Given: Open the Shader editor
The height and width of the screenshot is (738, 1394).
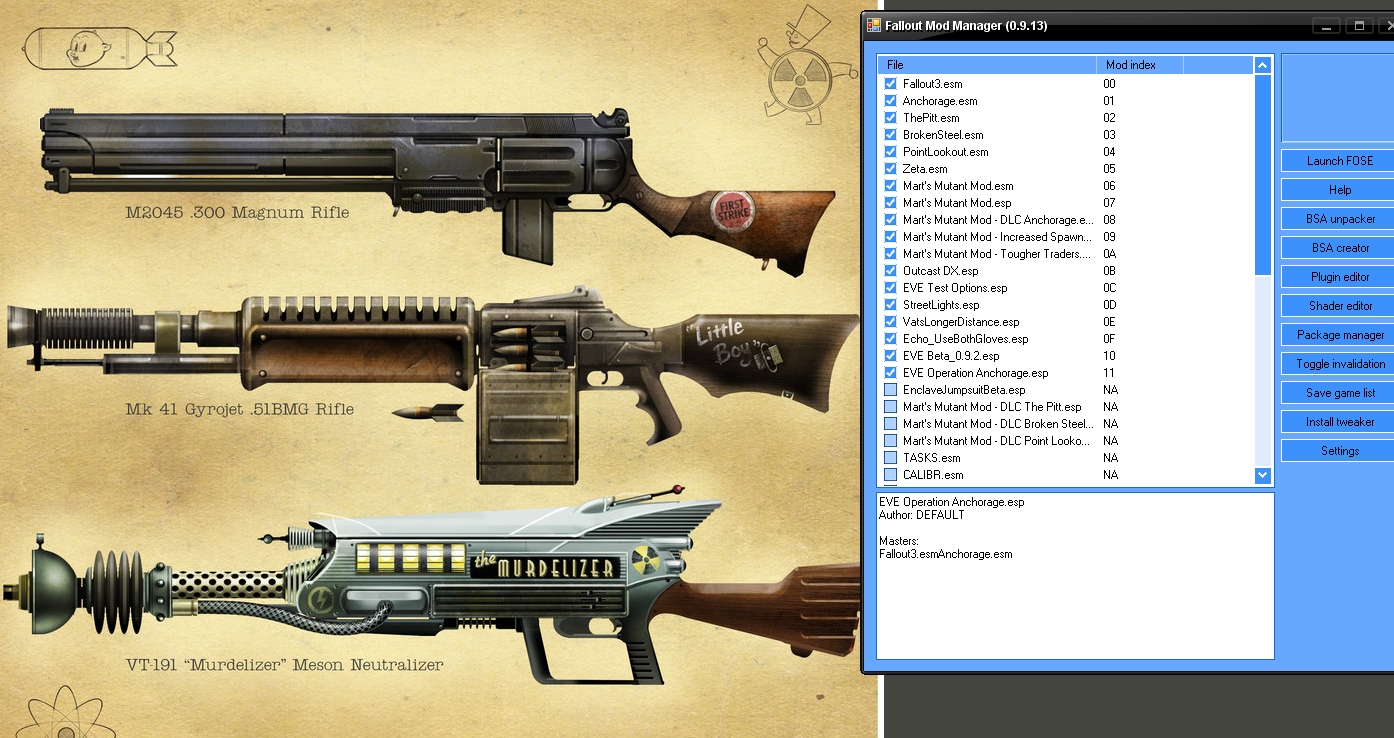Looking at the screenshot, I should [1339, 306].
